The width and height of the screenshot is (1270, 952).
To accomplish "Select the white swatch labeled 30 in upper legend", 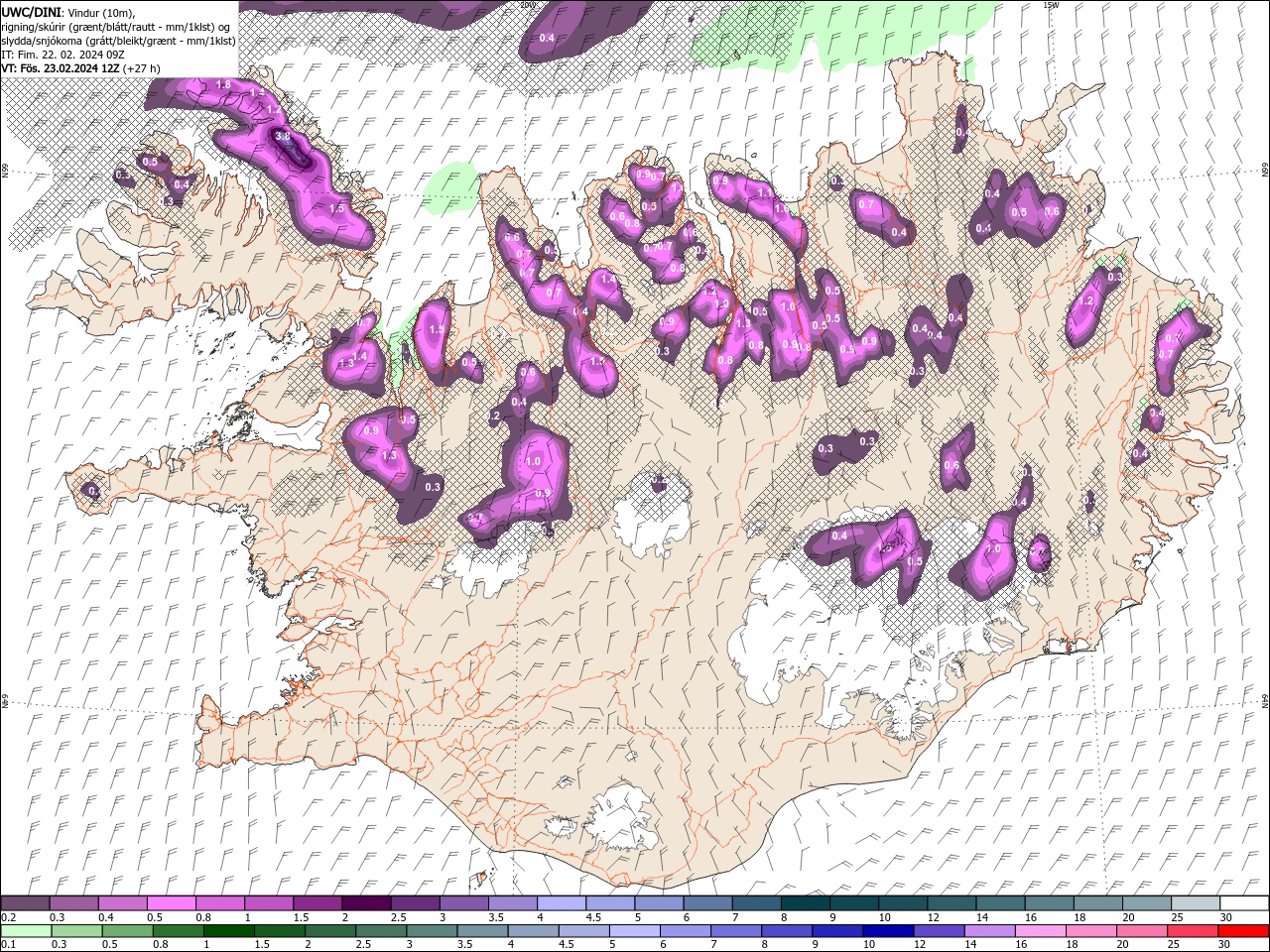I will click(1244, 902).
